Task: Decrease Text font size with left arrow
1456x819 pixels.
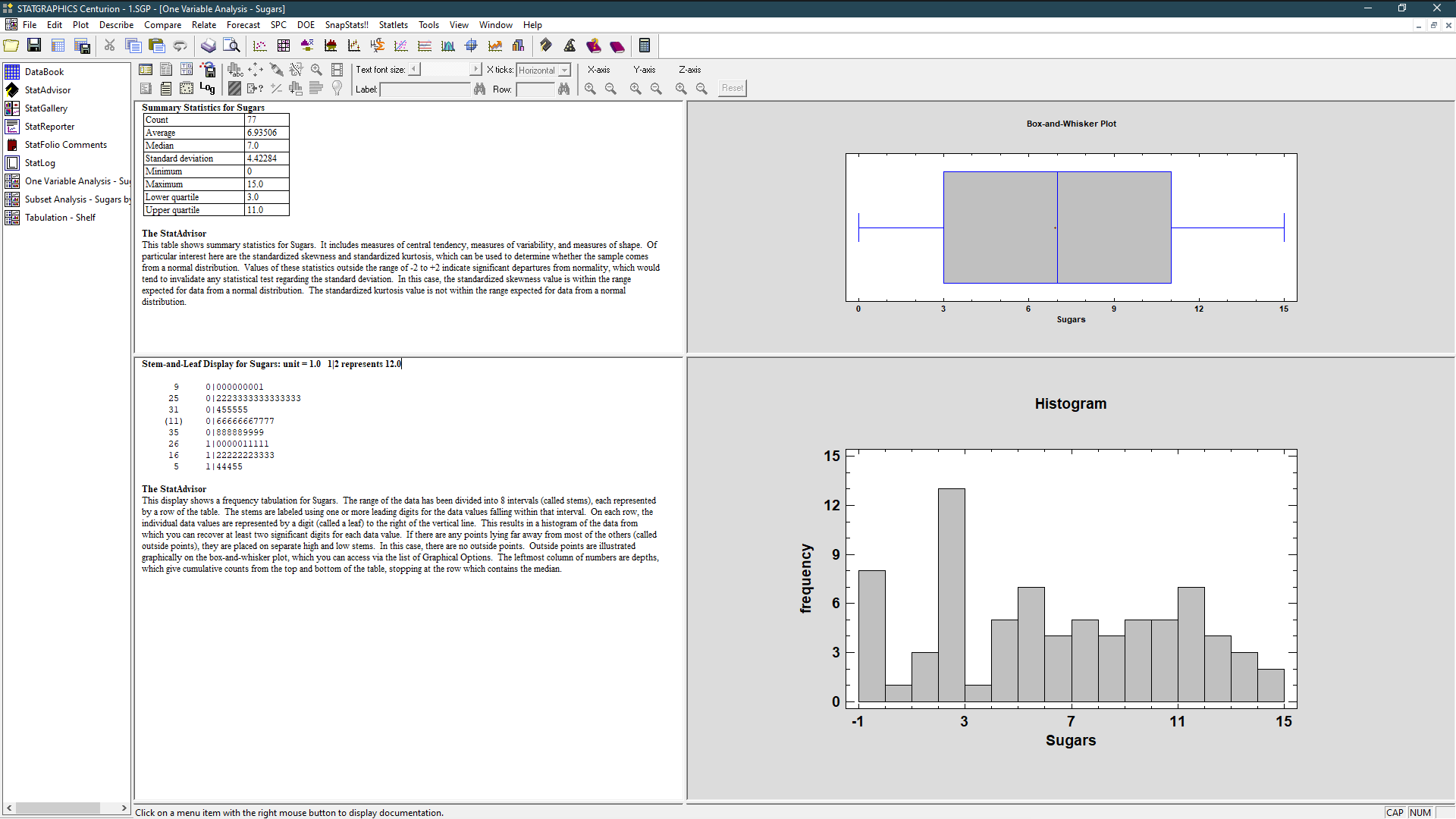Action: [x=414, y=69]
